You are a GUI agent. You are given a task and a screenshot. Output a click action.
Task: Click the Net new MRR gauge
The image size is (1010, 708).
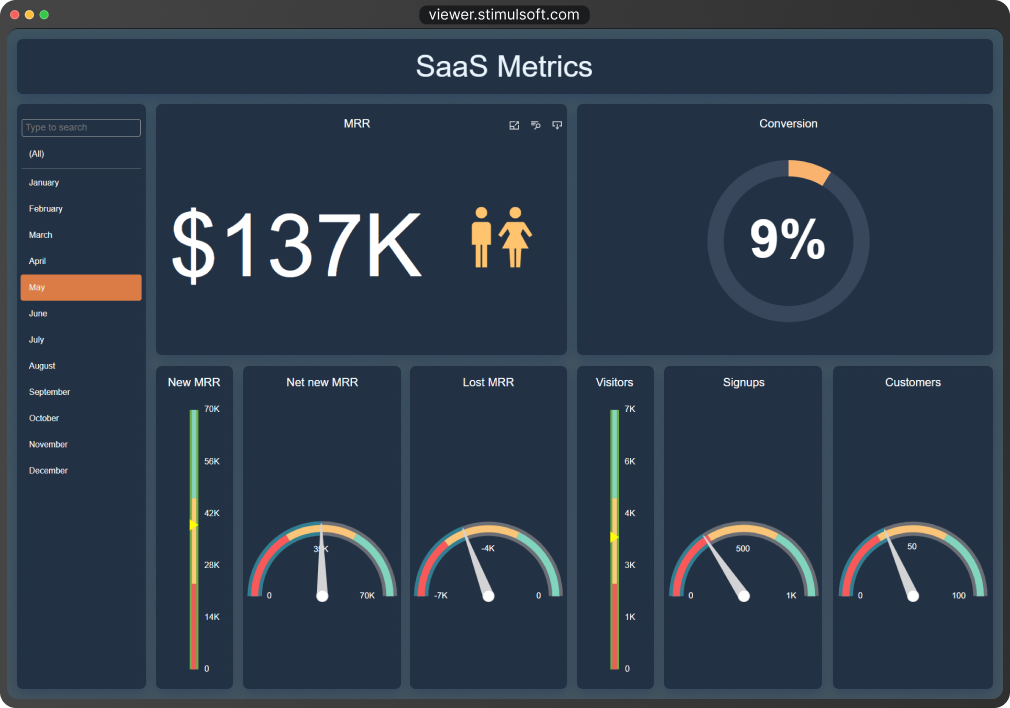click(322, 565)
